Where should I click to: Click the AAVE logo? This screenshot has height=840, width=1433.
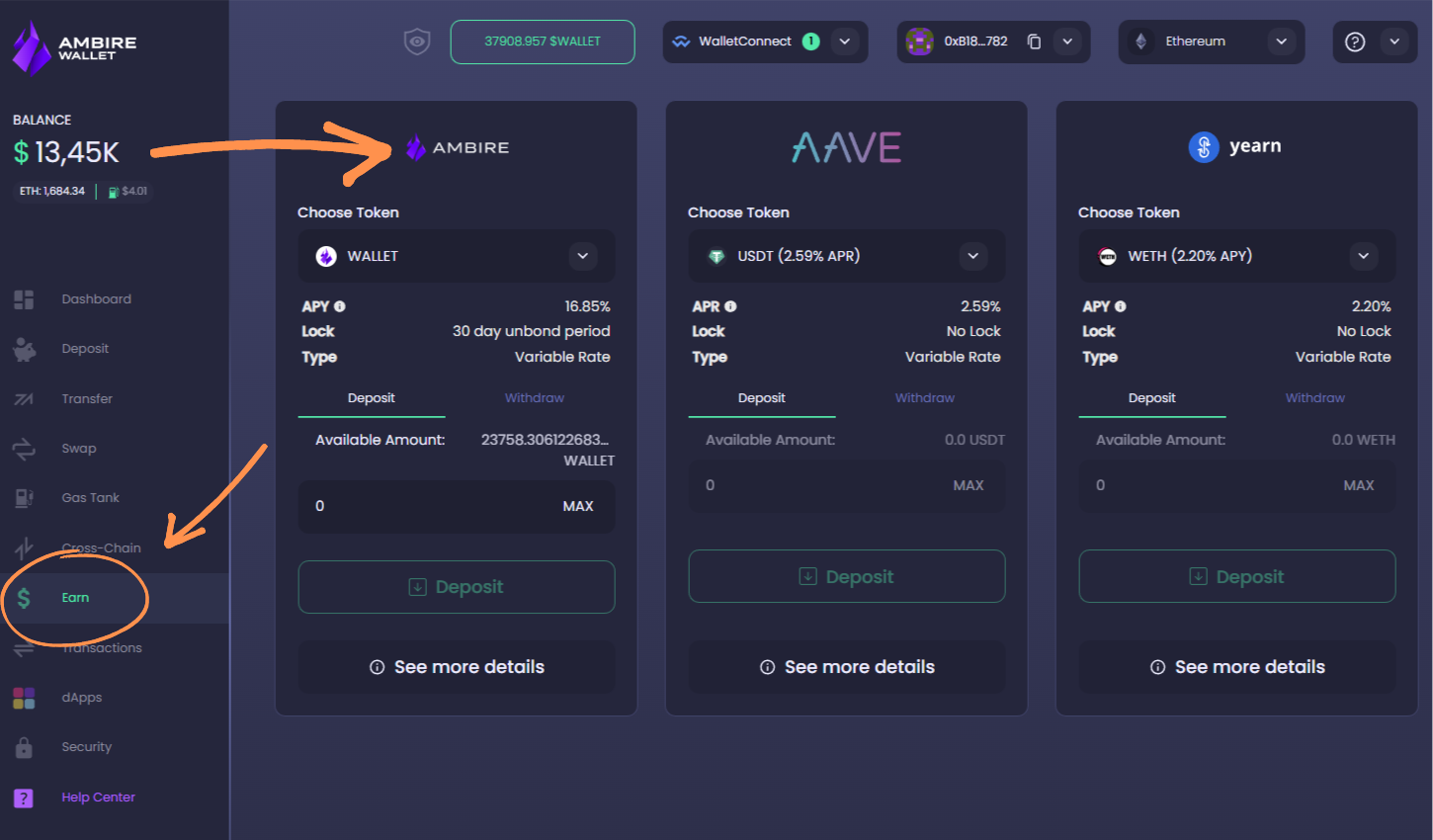click(846, 147)
